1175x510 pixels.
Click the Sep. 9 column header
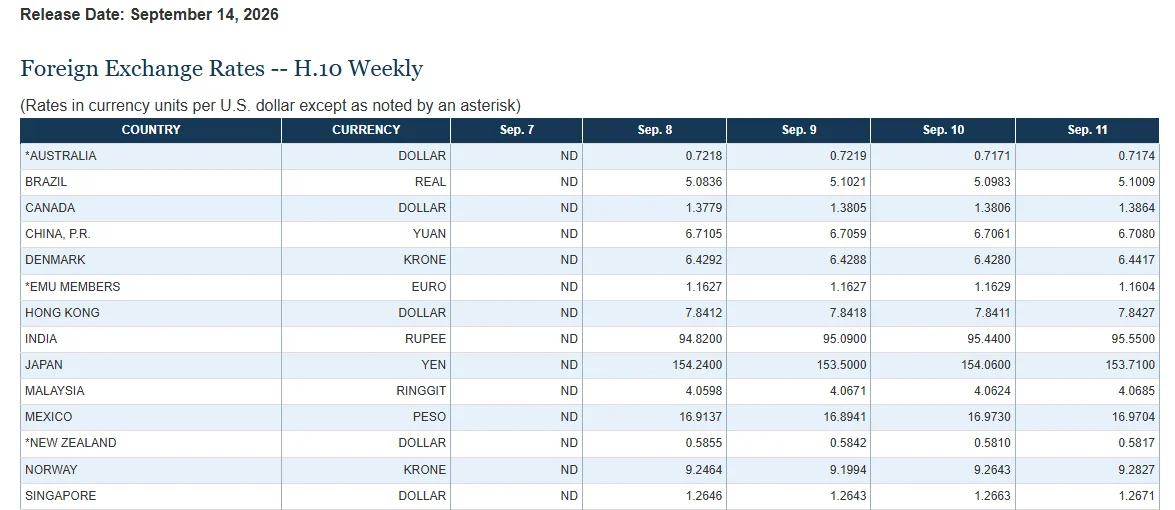tap(799, 130)
